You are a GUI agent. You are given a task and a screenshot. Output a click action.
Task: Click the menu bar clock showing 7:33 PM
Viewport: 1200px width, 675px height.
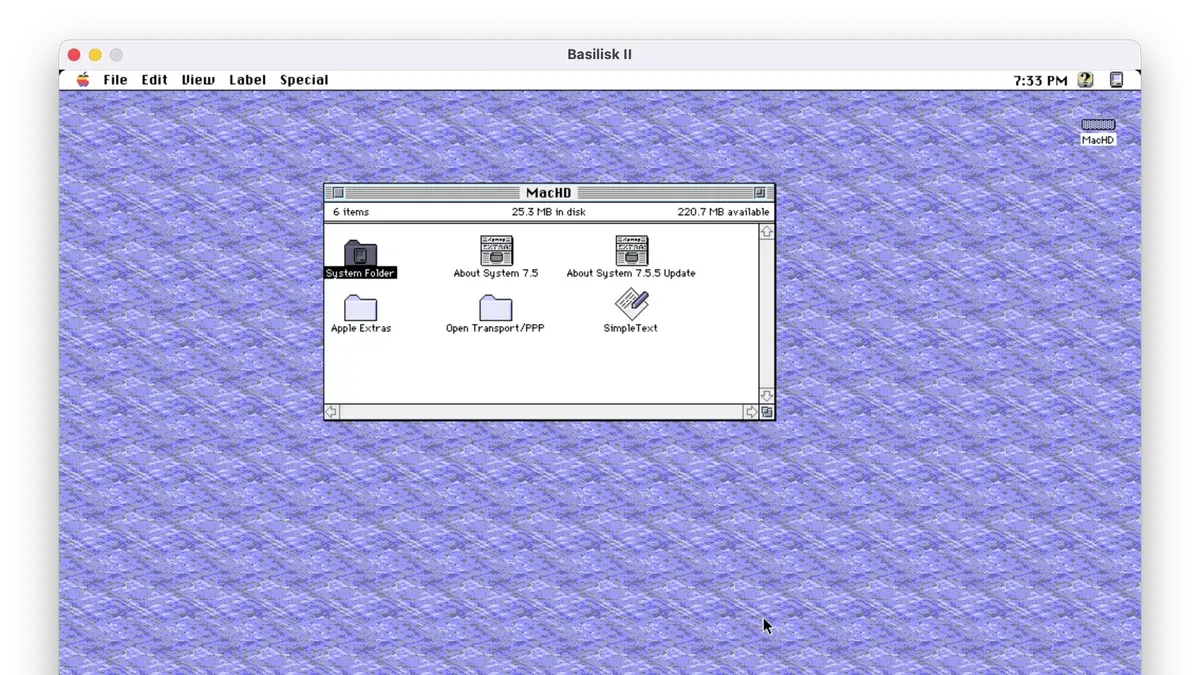click(1040, 80)
